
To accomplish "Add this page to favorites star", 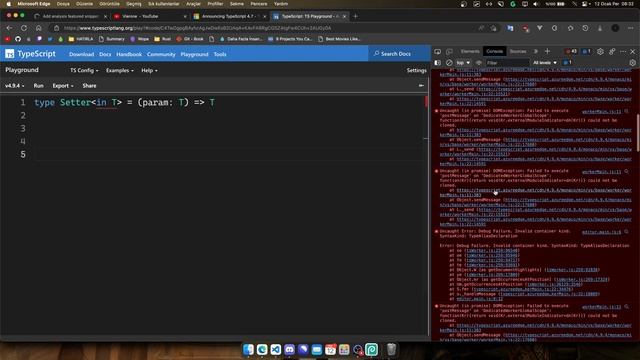I will click(x=494, y=28).
